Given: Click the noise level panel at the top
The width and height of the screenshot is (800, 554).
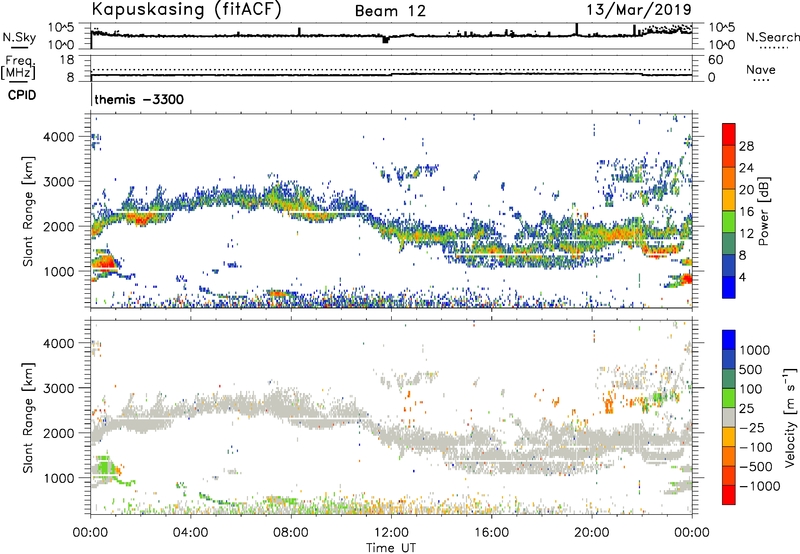Looking at the screenshot, I should (x=391, y=36).
